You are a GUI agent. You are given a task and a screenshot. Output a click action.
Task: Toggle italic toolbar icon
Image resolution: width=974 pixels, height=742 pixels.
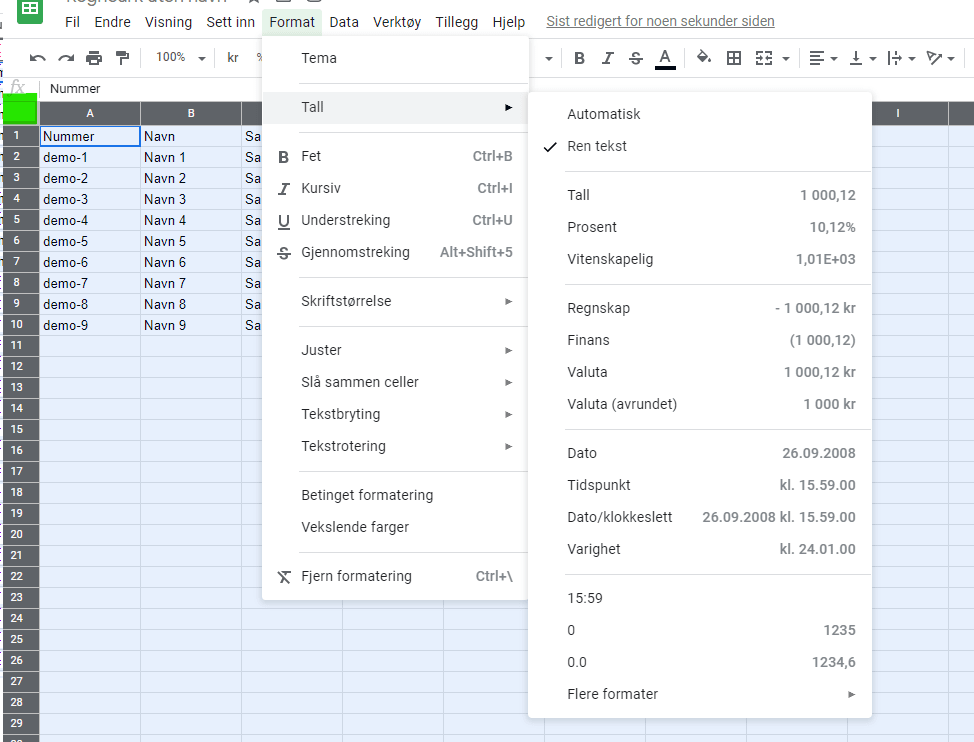tap(608, 58)
